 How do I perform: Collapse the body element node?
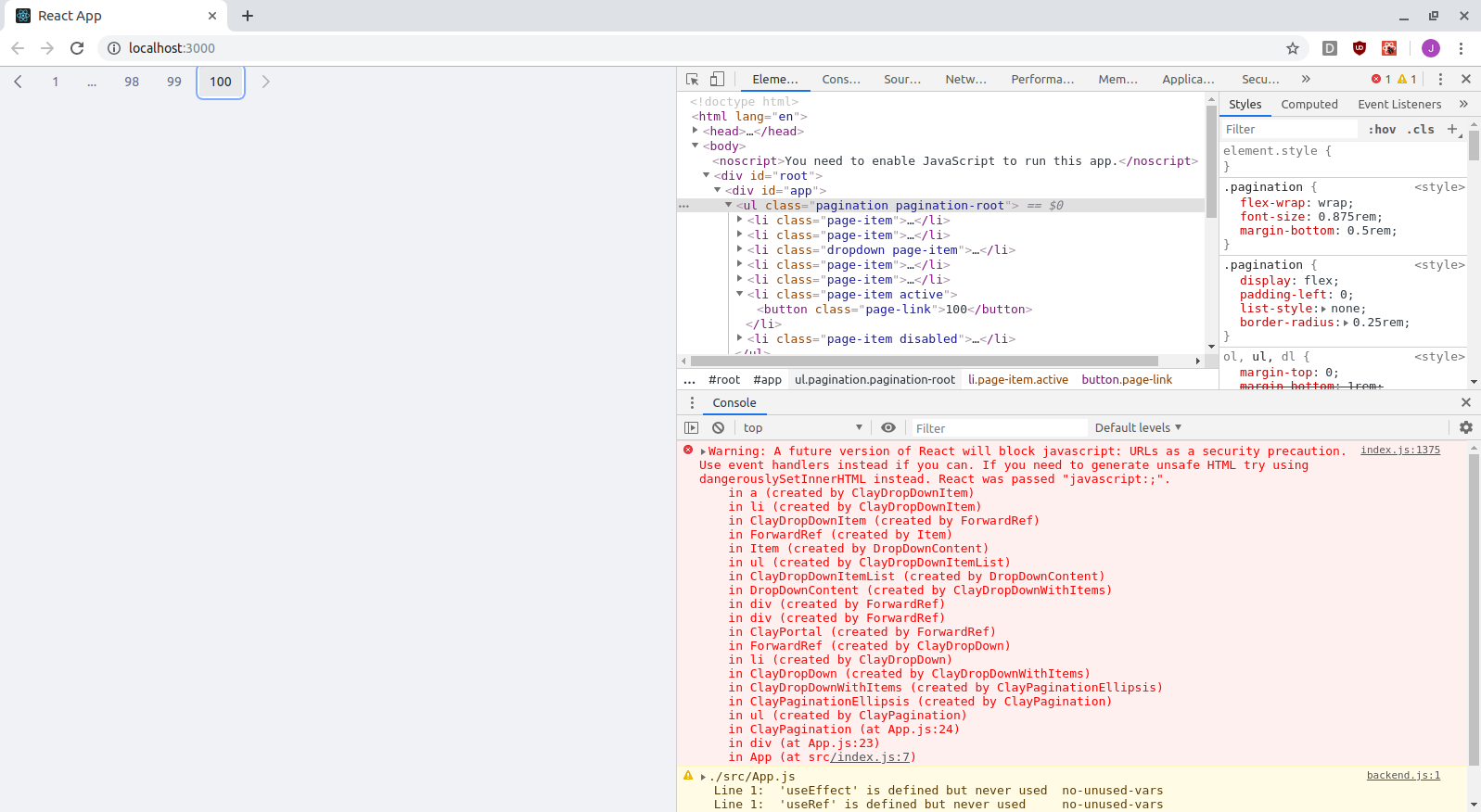(x=695, y=146)
